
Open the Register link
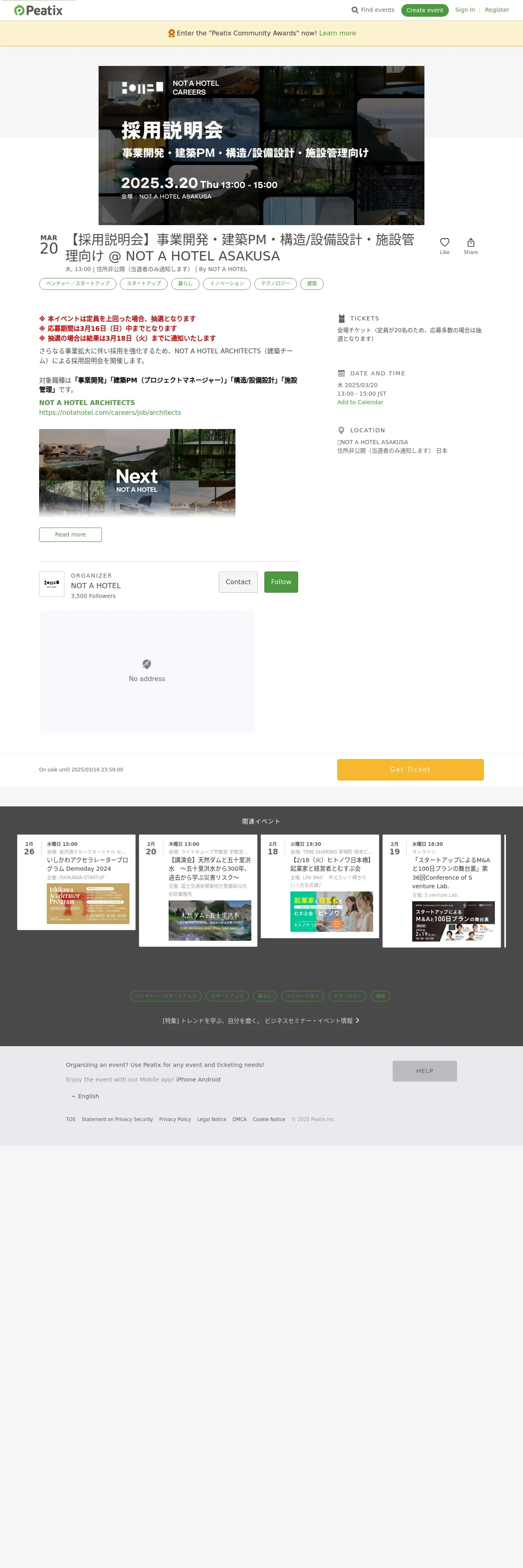pos(497,10)
